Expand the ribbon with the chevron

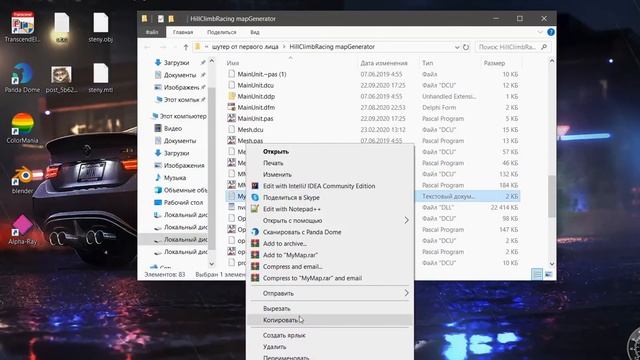click(540, 32)
